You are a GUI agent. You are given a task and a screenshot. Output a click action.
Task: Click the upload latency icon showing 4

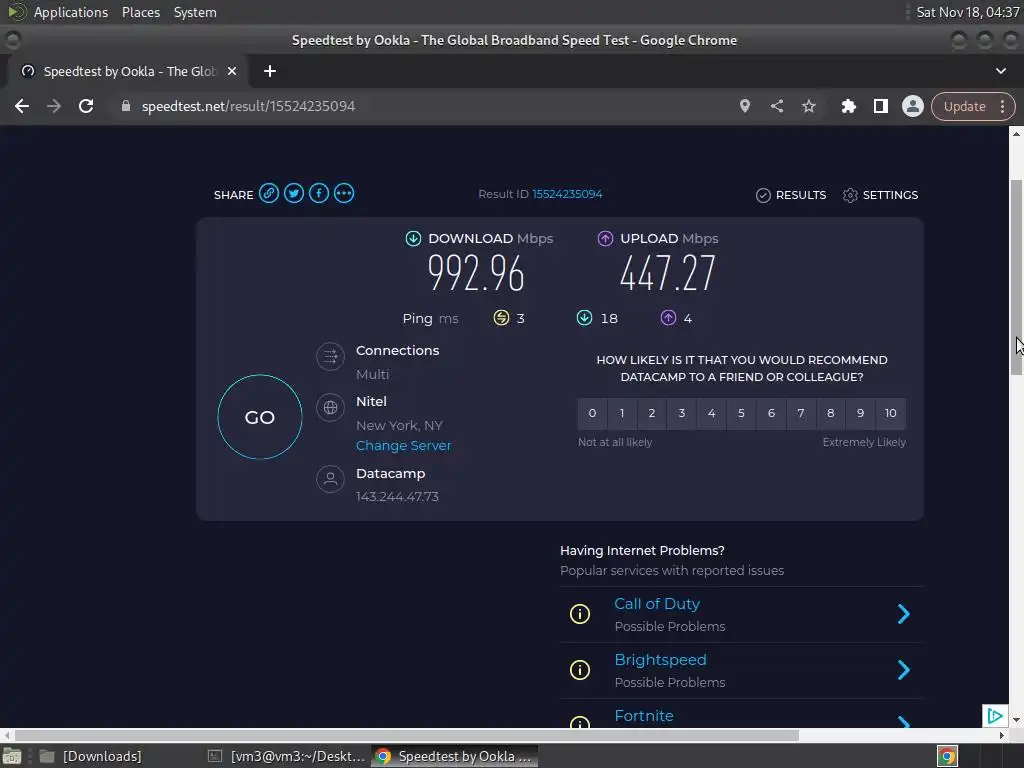pos(668,318)
